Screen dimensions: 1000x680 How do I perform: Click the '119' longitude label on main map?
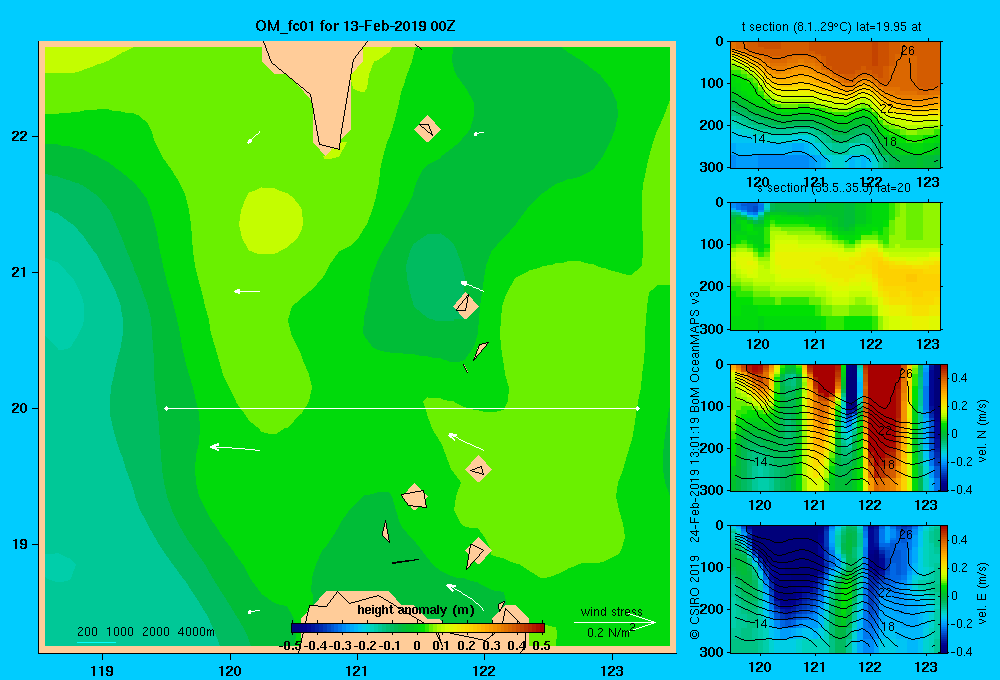point(102,670)
